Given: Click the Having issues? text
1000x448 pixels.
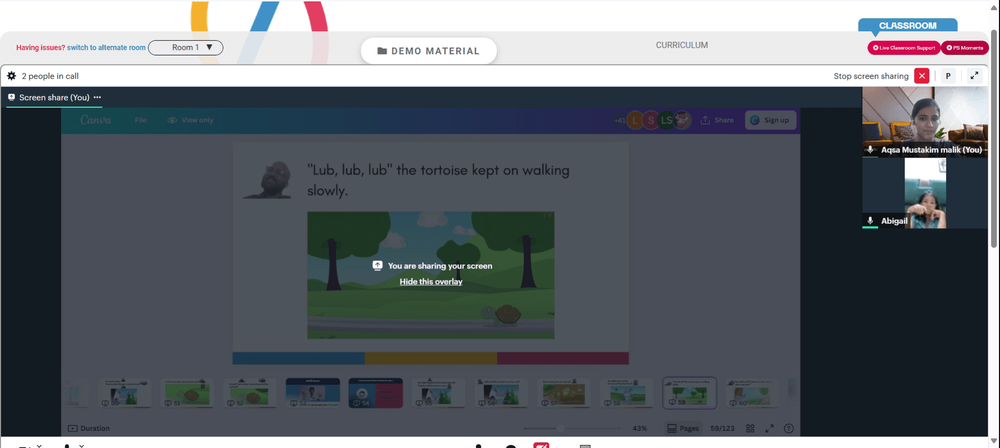Looking at the screenshot, I should pyautogui.click(x=41, y=47).
